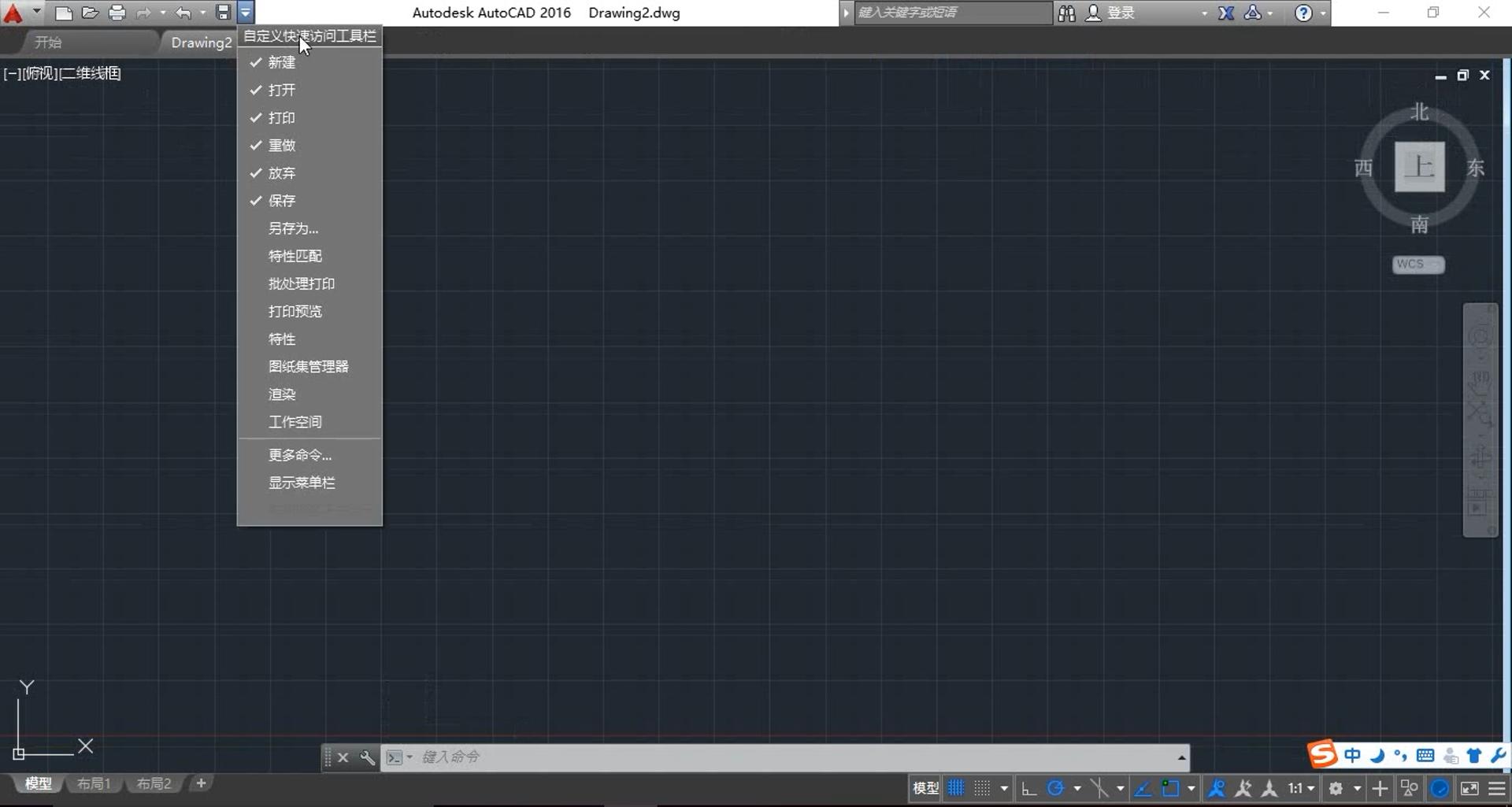Click 显示菜单栏 menu entry
The image size is (1512, 807).
point(309,483)
